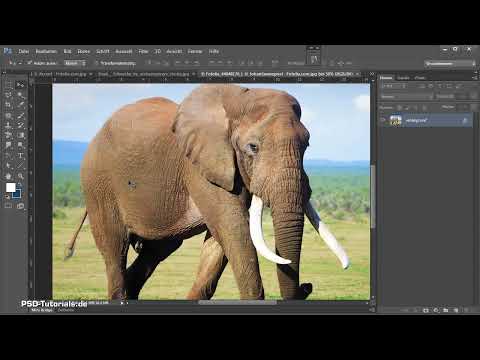The height and width of the screenshot is (360, 480).
Task: Click the canvas horizontal scrollbar
Action: click(237, 303)
